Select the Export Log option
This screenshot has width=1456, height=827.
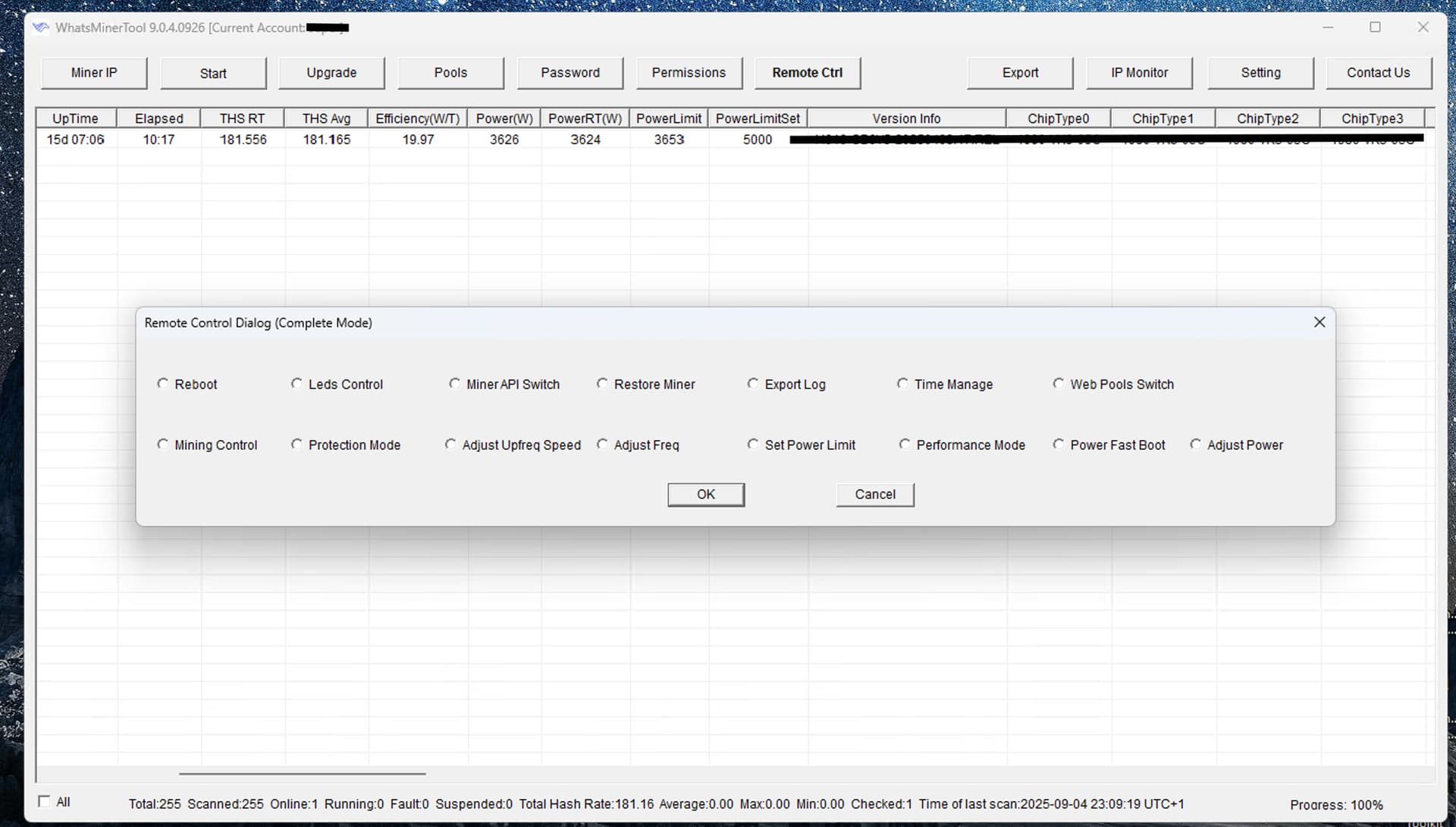point(753,384)
